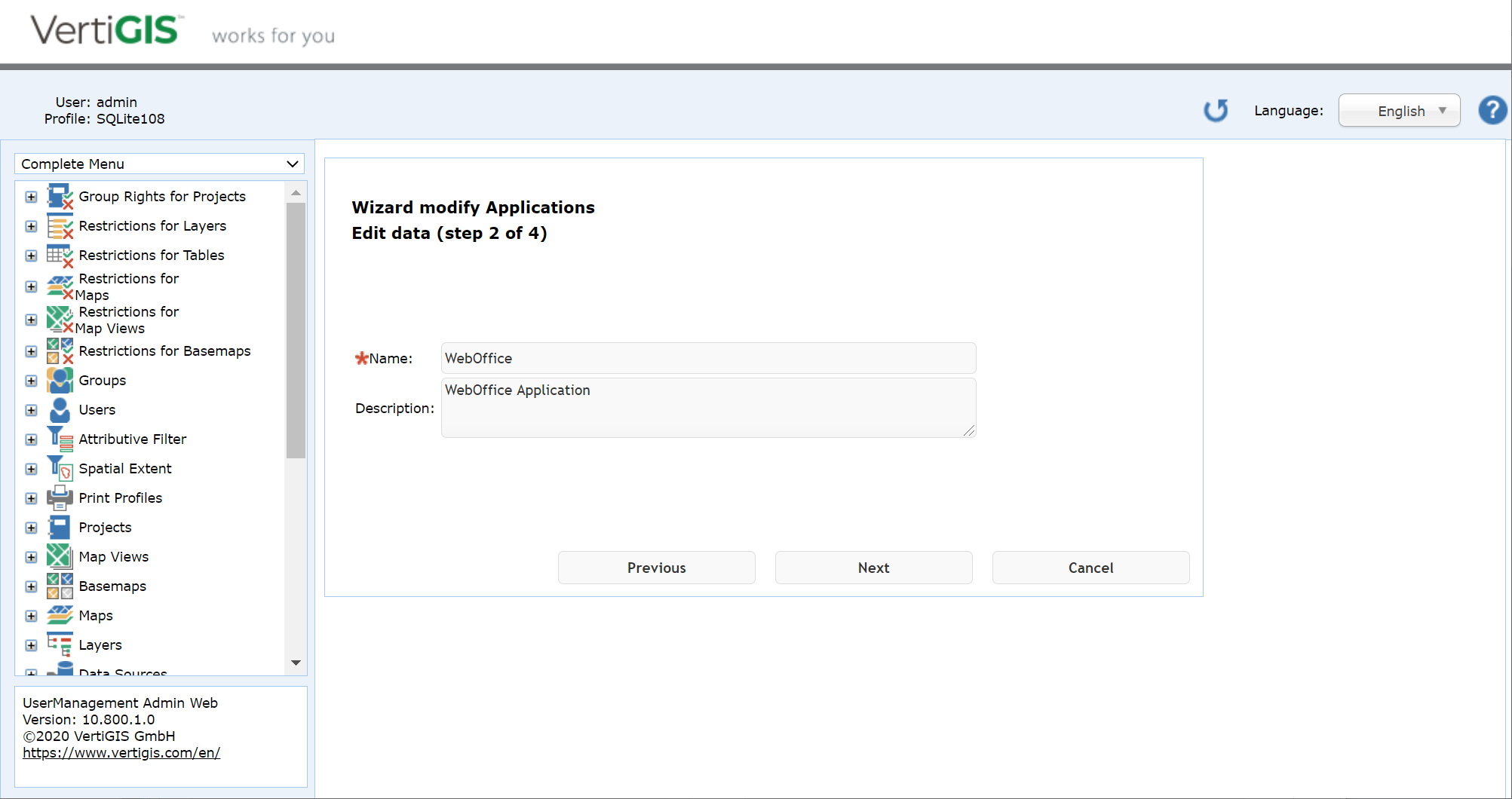
Task: Click the Print Profiles printer icon
Action: pyautogui.click(x=60, y=497)
